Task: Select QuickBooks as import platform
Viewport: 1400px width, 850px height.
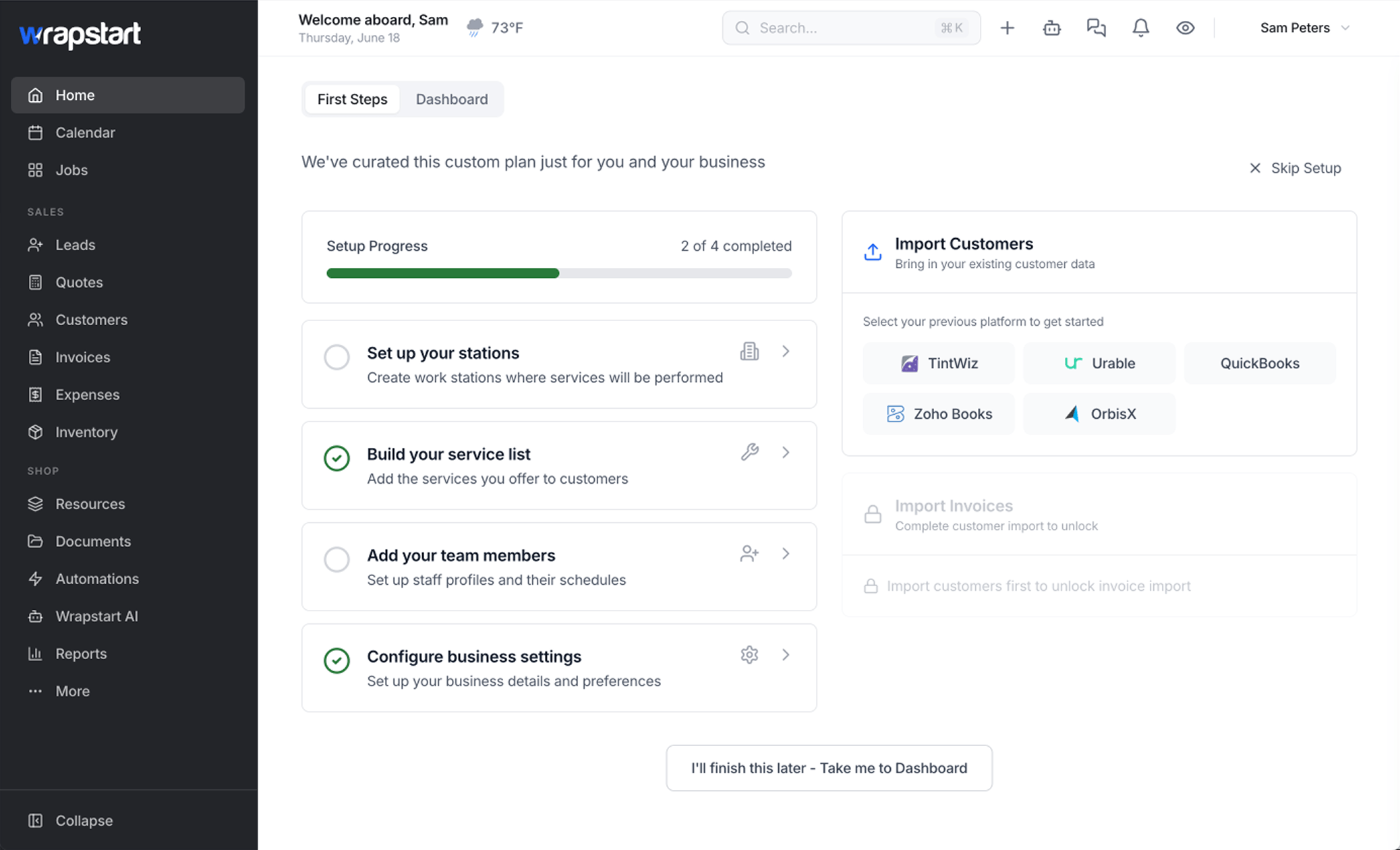Action: click(x=1260, y=363)
